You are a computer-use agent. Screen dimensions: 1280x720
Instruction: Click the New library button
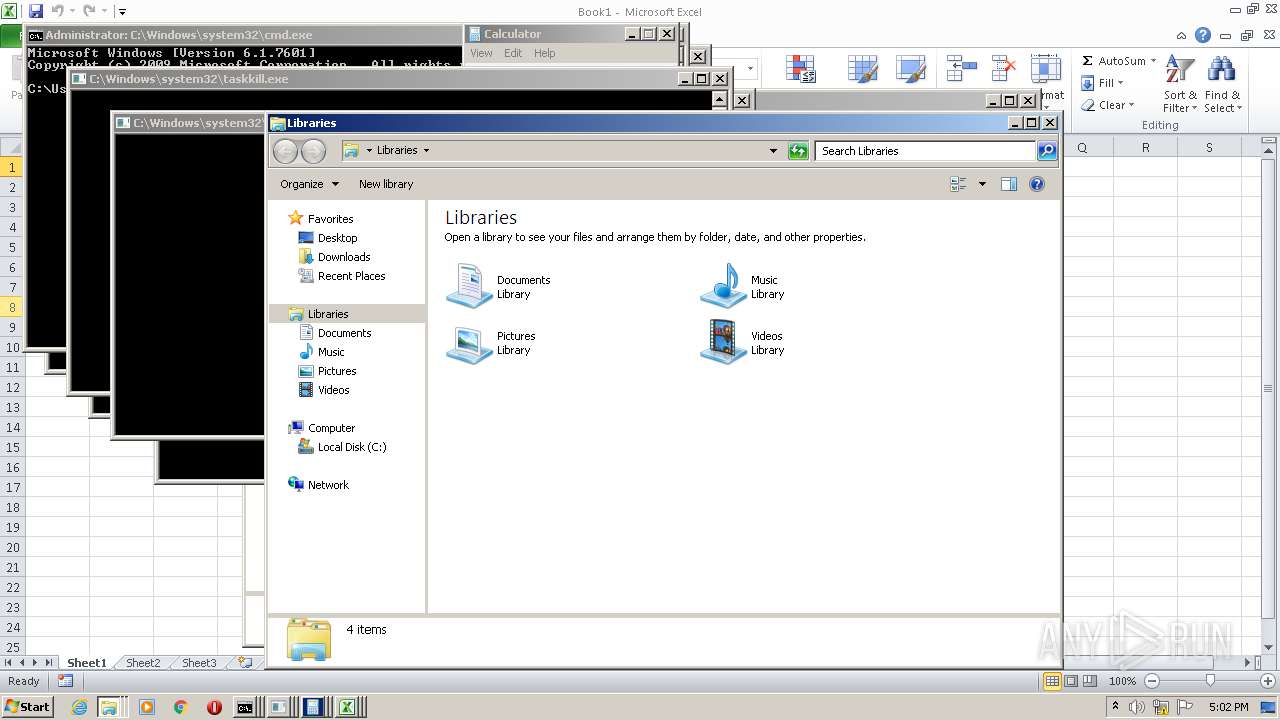386,184
